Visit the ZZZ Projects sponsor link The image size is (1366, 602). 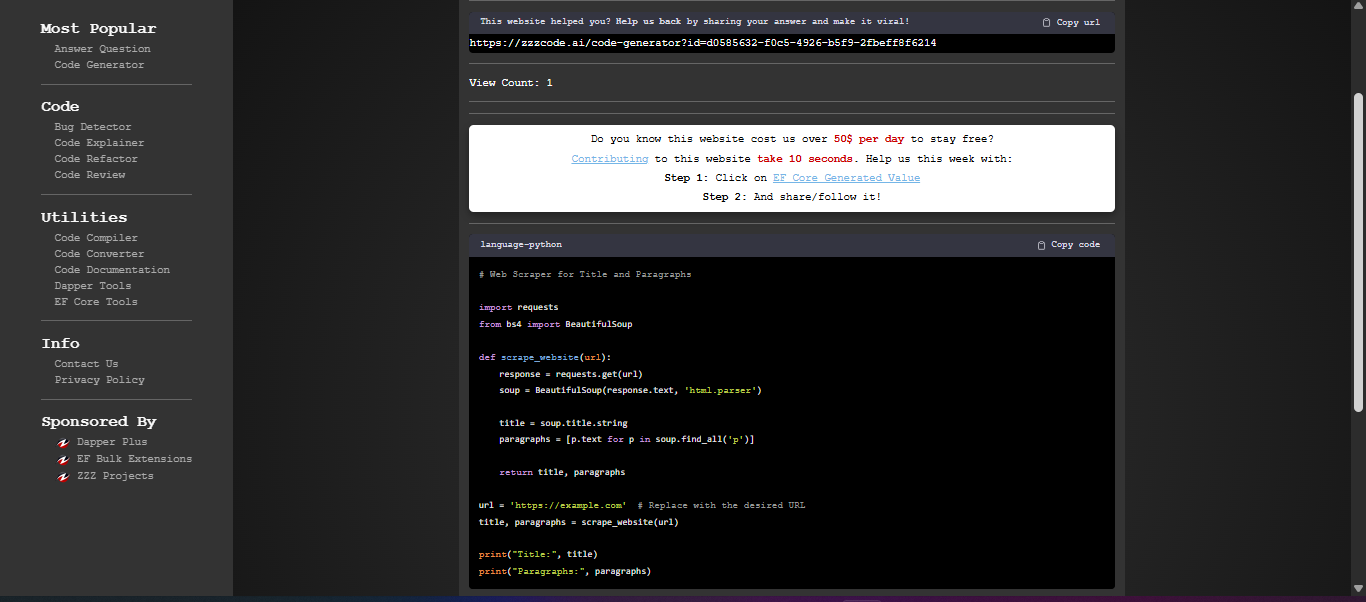(115, 476)
